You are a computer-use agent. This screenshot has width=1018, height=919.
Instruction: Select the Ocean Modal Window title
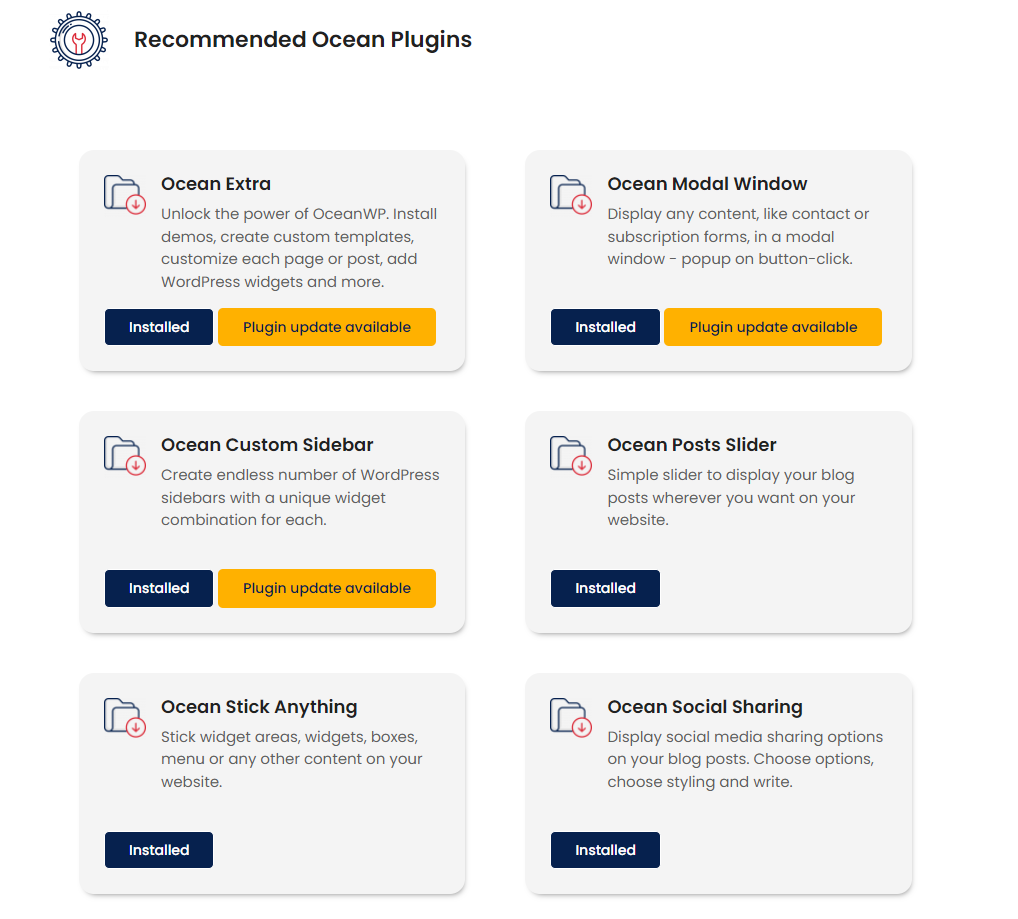pyautogui.click(x=707, y=184)
